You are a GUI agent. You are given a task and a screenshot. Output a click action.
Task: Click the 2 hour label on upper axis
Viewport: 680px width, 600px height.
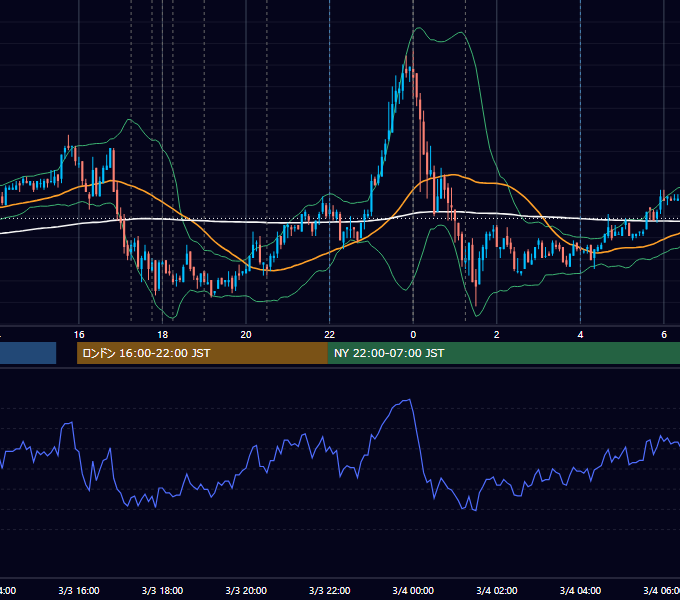pyautogui.click(x=497, y=335)
